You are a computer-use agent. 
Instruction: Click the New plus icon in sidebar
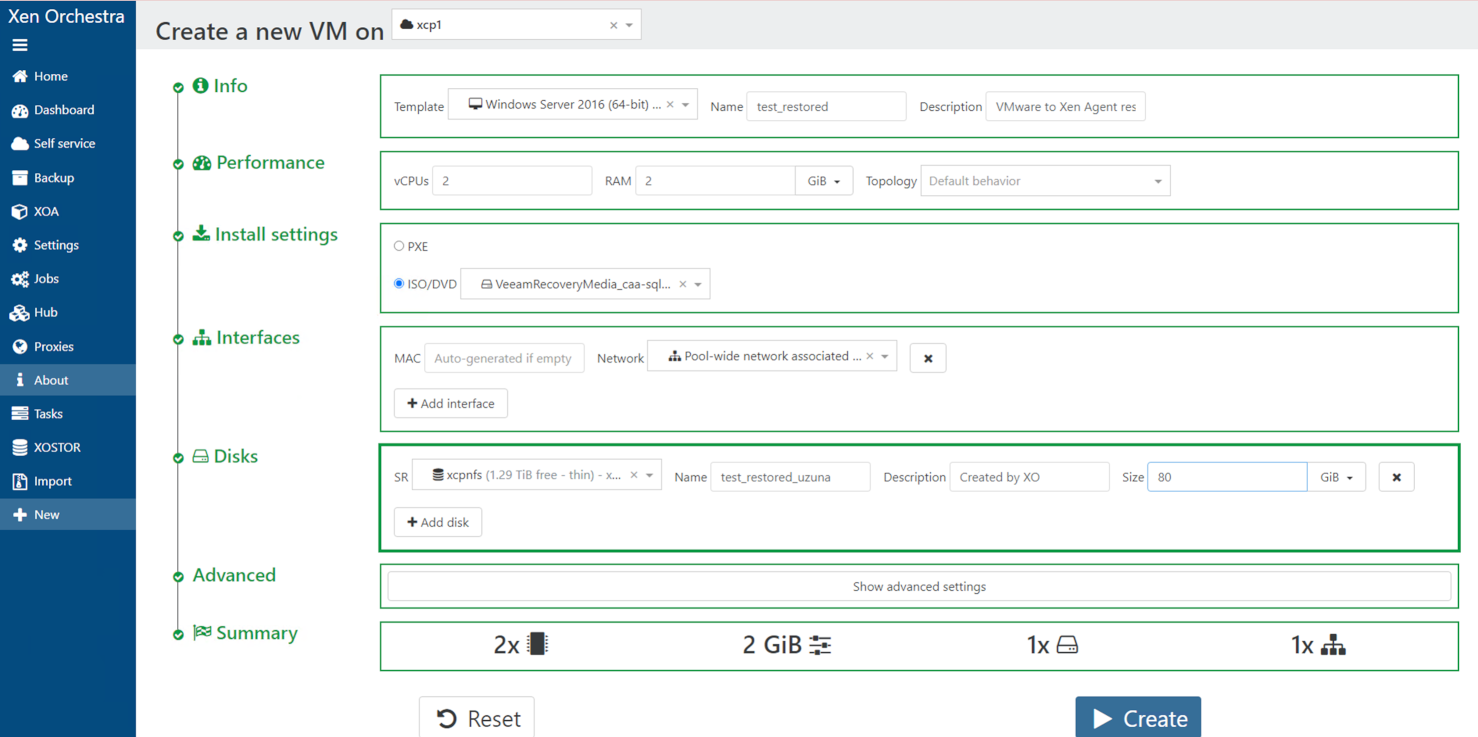pos(20,515)
